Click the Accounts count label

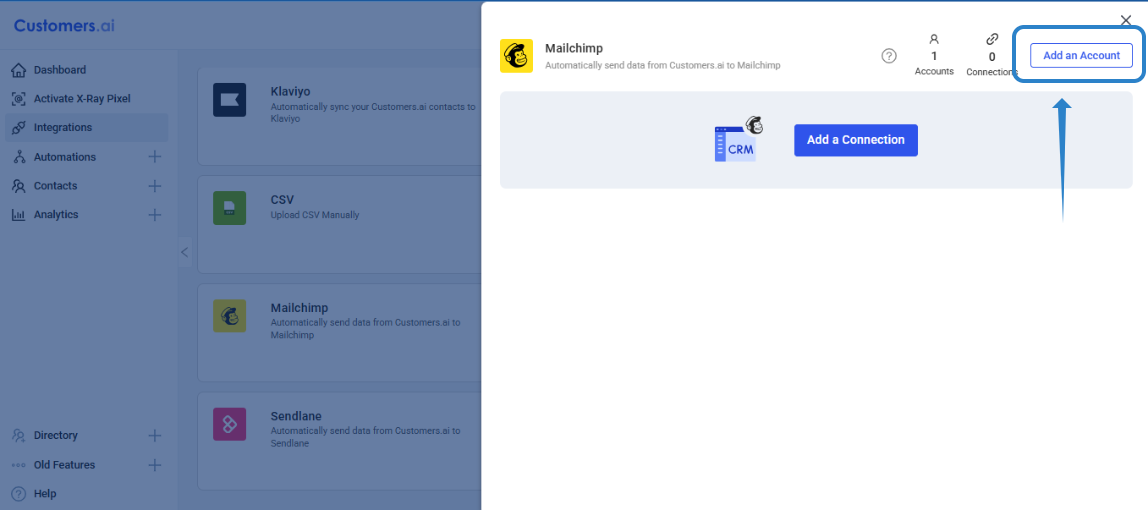tap(934, 71)
